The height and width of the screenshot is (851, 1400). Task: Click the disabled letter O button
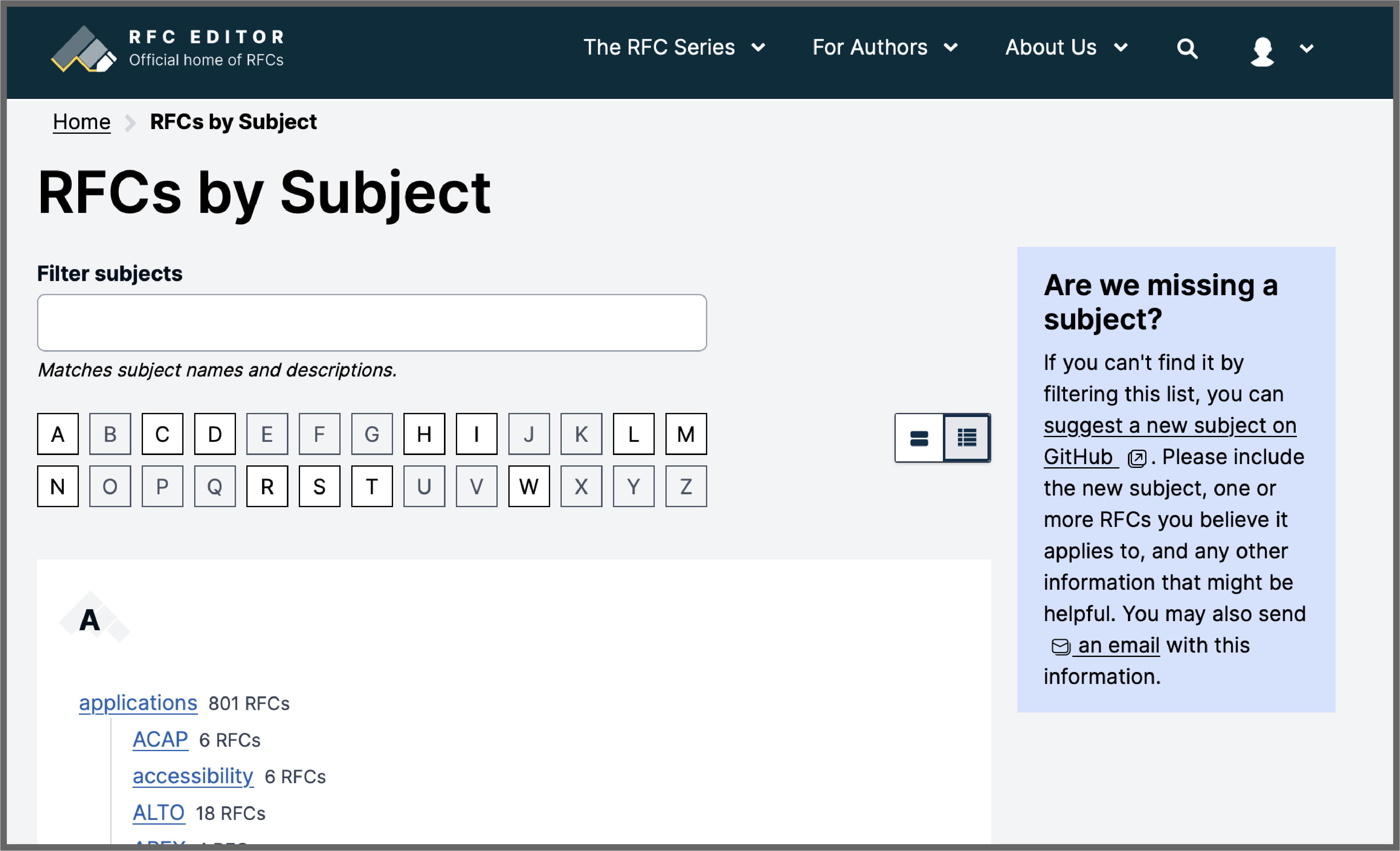pos(110,486)
